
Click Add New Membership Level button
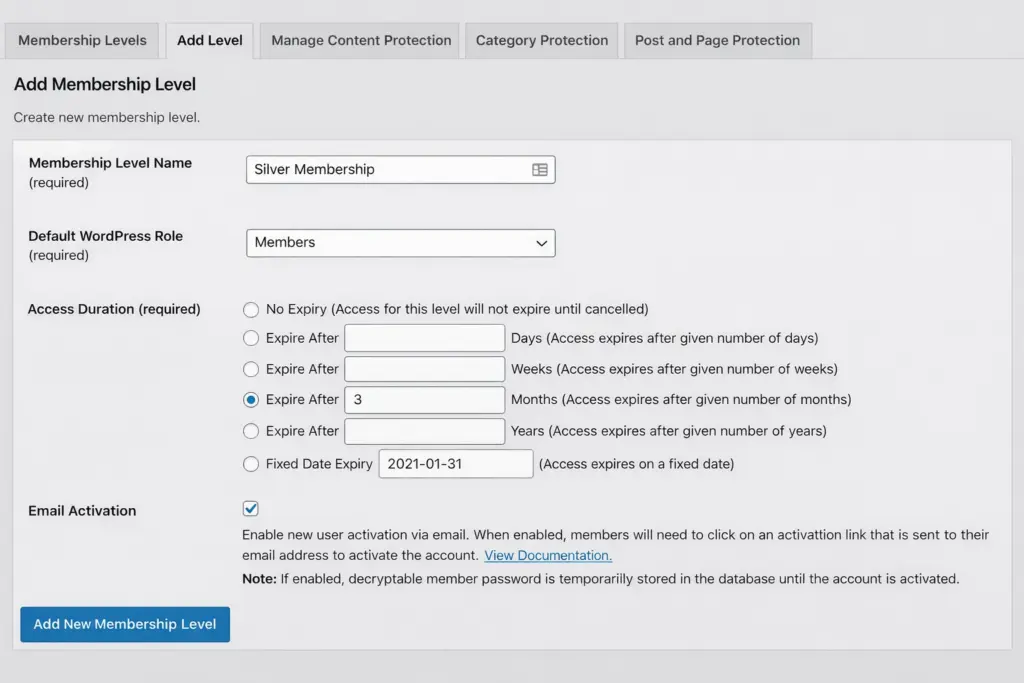[125, 624]
